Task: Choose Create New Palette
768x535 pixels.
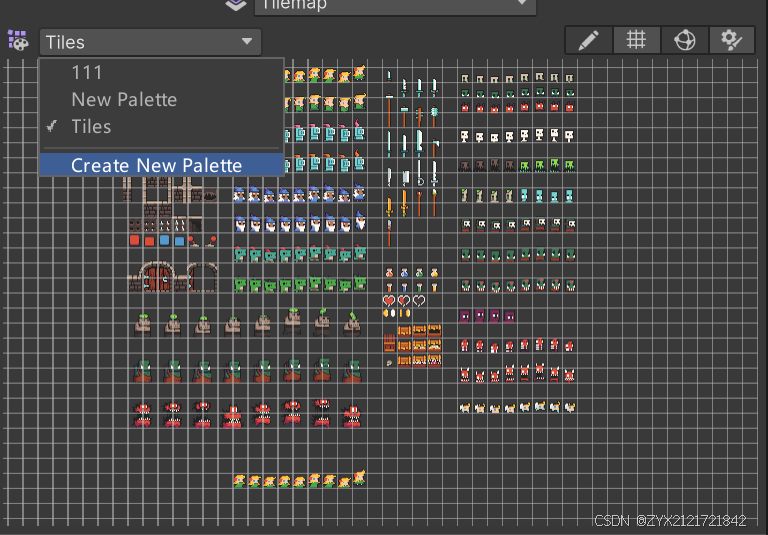Action: [162, 165]
